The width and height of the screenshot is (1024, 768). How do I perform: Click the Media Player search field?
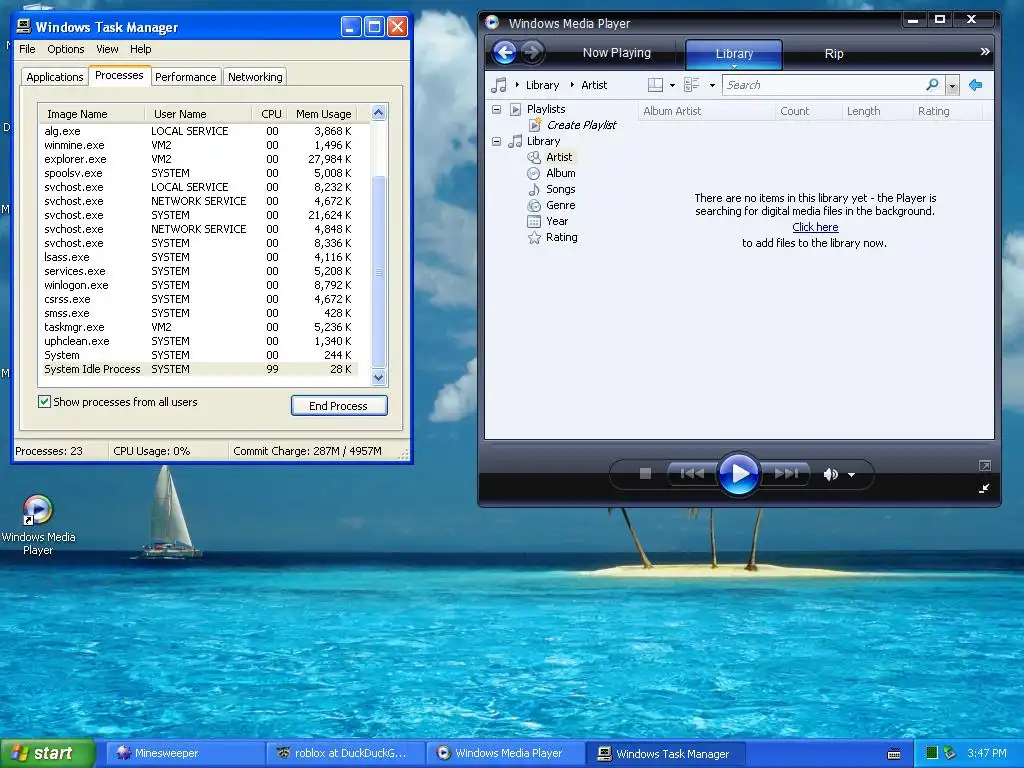pyautogui.click(x=823, y=85)
